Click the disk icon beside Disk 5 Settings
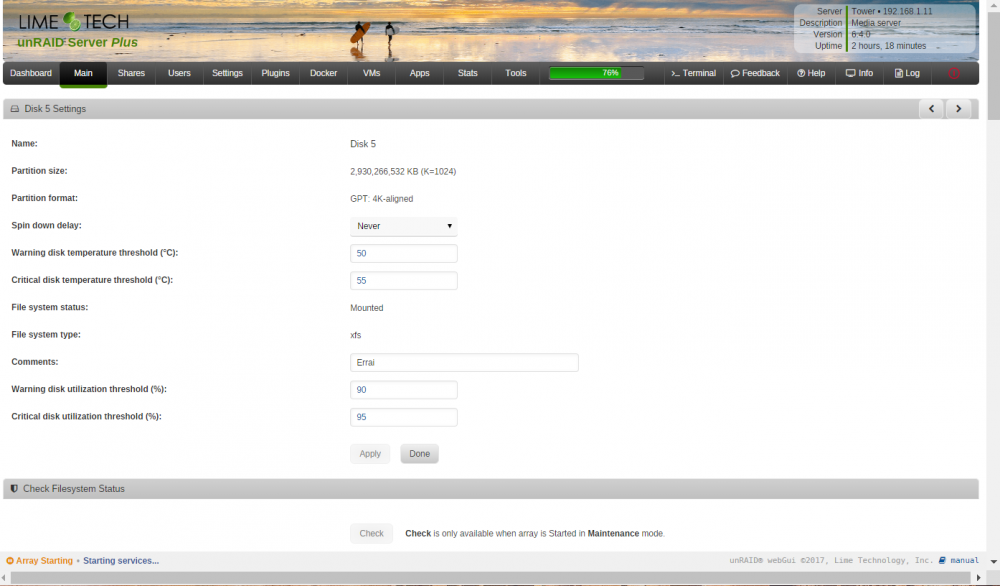 click(15, 109)
